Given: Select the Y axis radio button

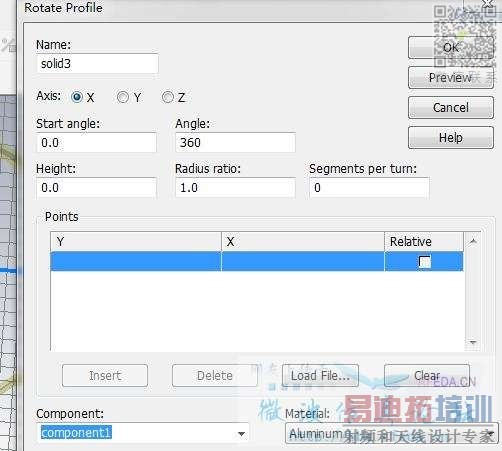Looking at the screenshot, I should 123,97.
